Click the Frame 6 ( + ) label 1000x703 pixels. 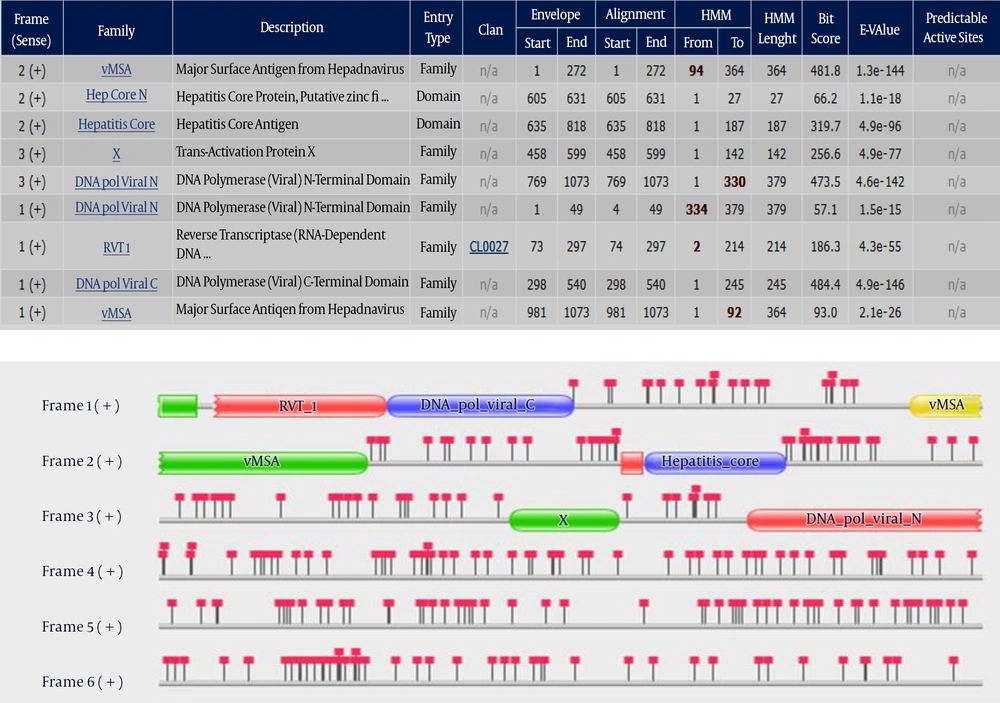(82, 682)
